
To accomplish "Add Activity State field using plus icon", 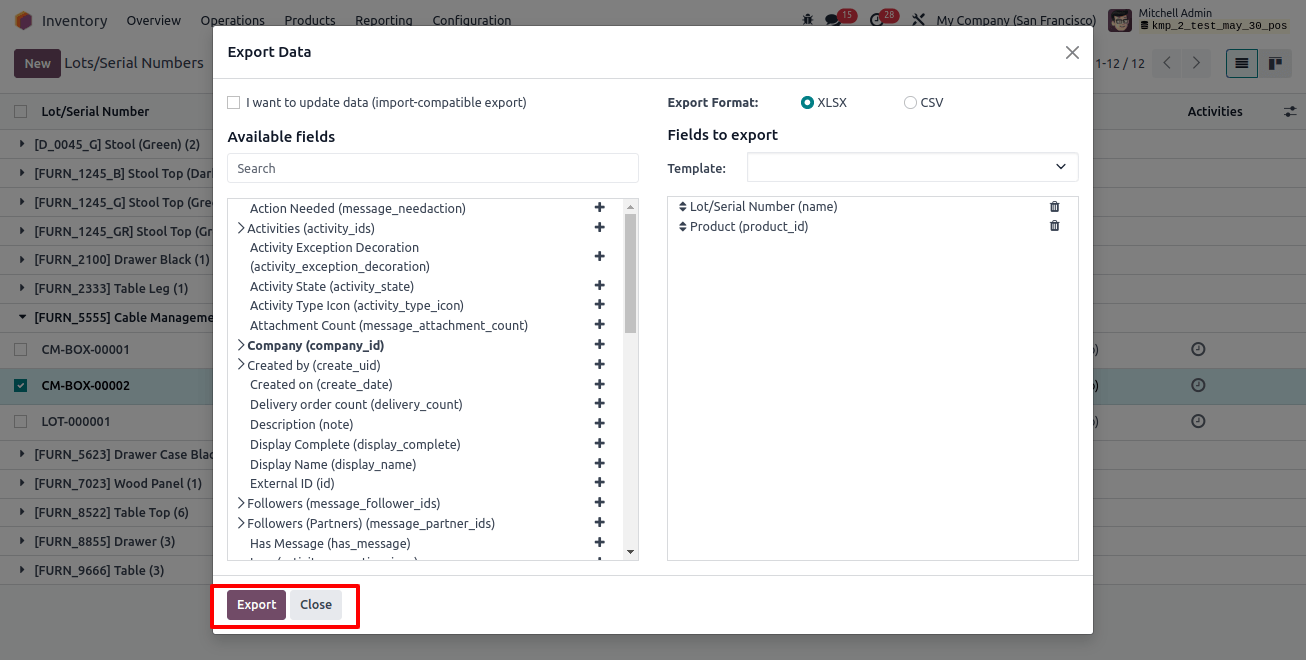I will point(600,286).
